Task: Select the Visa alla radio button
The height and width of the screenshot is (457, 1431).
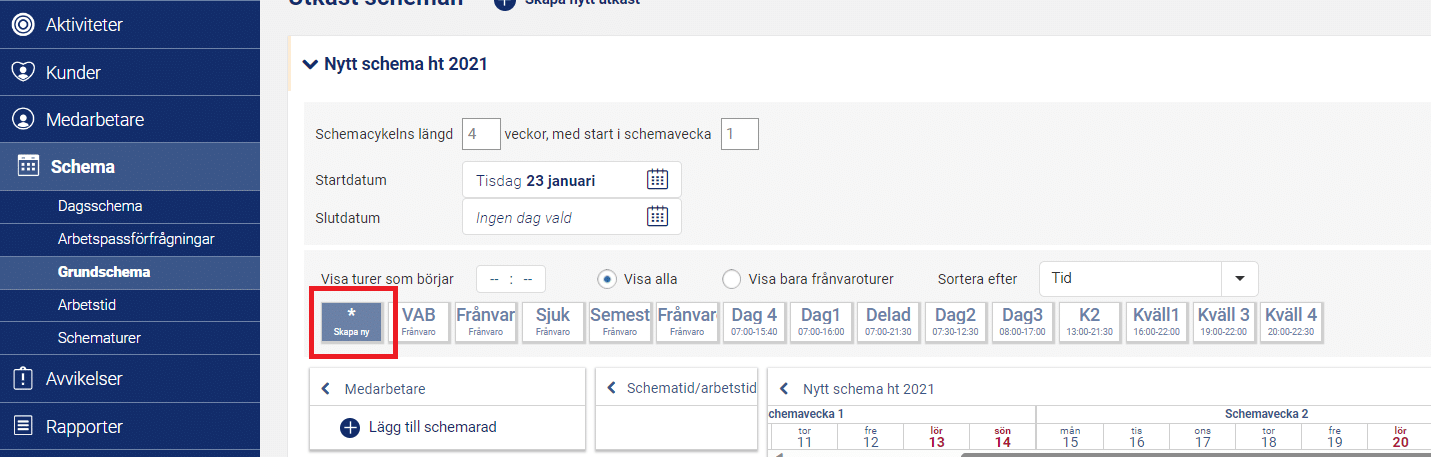Action: pos(606,279)
